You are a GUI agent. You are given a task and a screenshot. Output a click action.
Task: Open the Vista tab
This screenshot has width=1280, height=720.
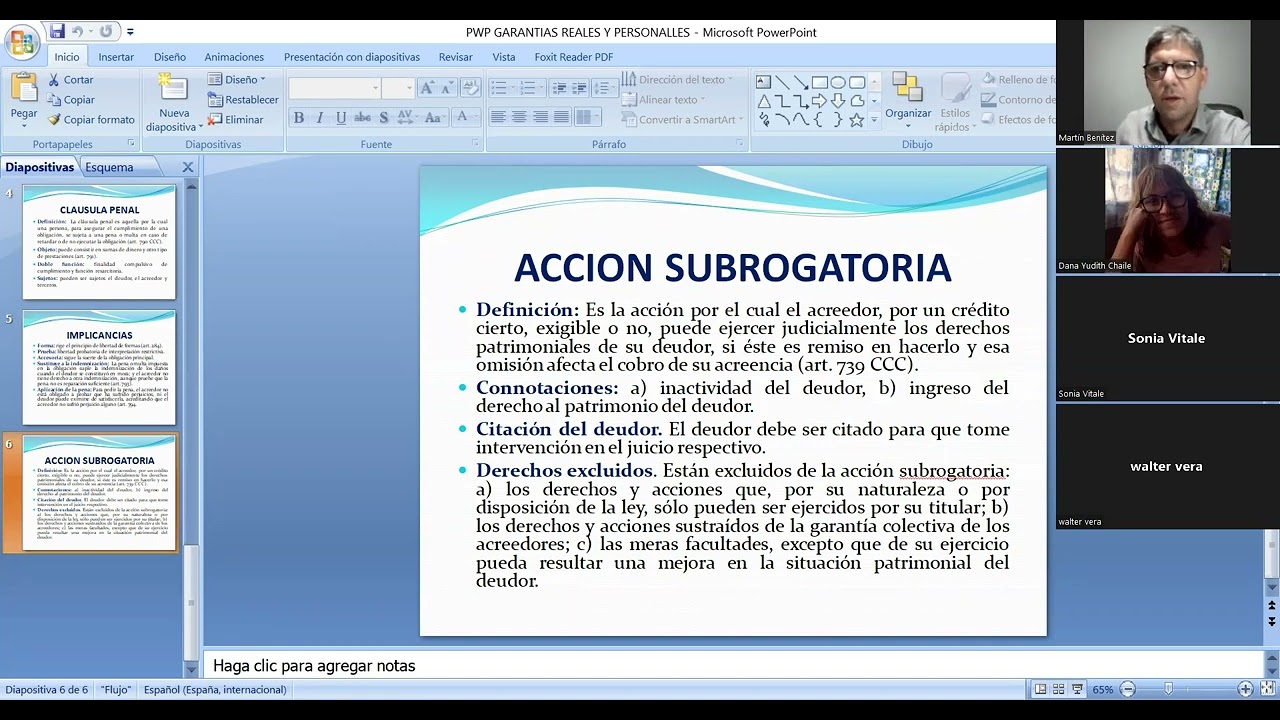[x=504, y=57]
